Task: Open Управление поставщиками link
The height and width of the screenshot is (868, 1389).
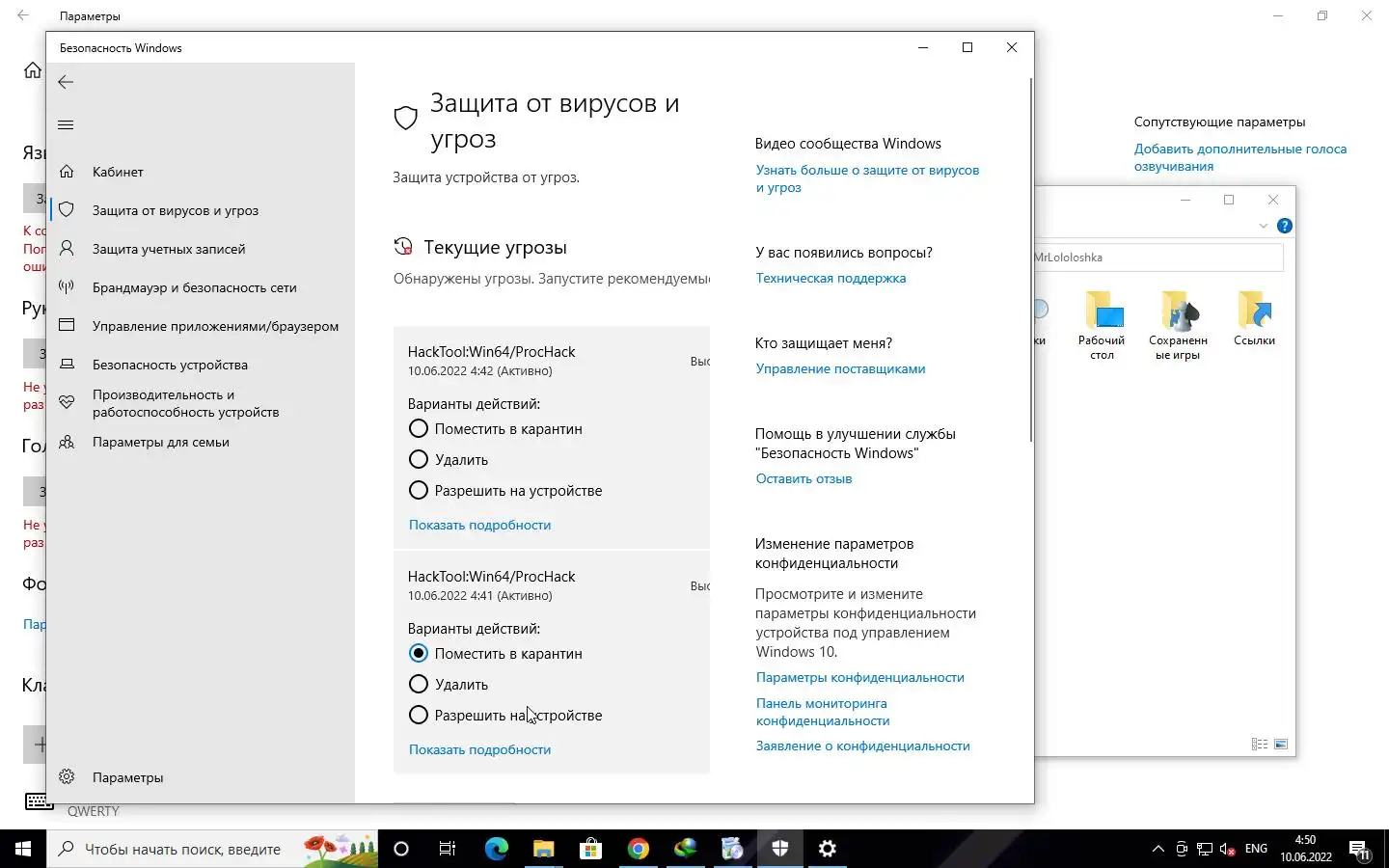Action: pyautogui.click(x=840, y=368)
